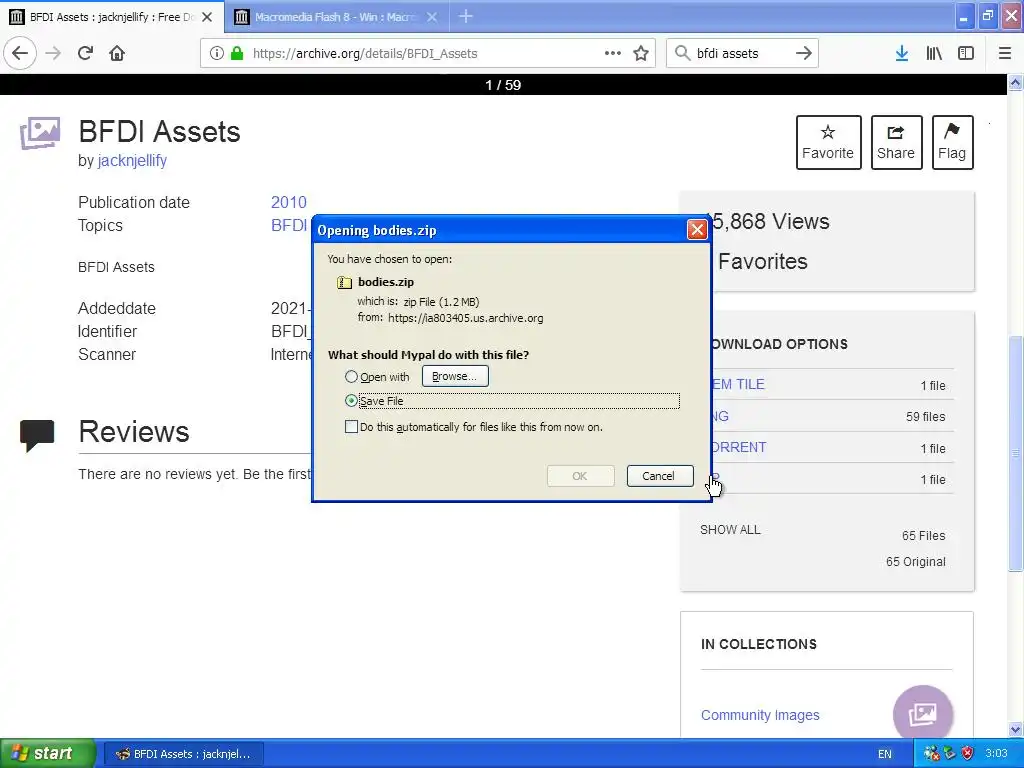Viewport: 1024px width, 768px height.
Task: Reload the current page
Action: tap(85, 53)
